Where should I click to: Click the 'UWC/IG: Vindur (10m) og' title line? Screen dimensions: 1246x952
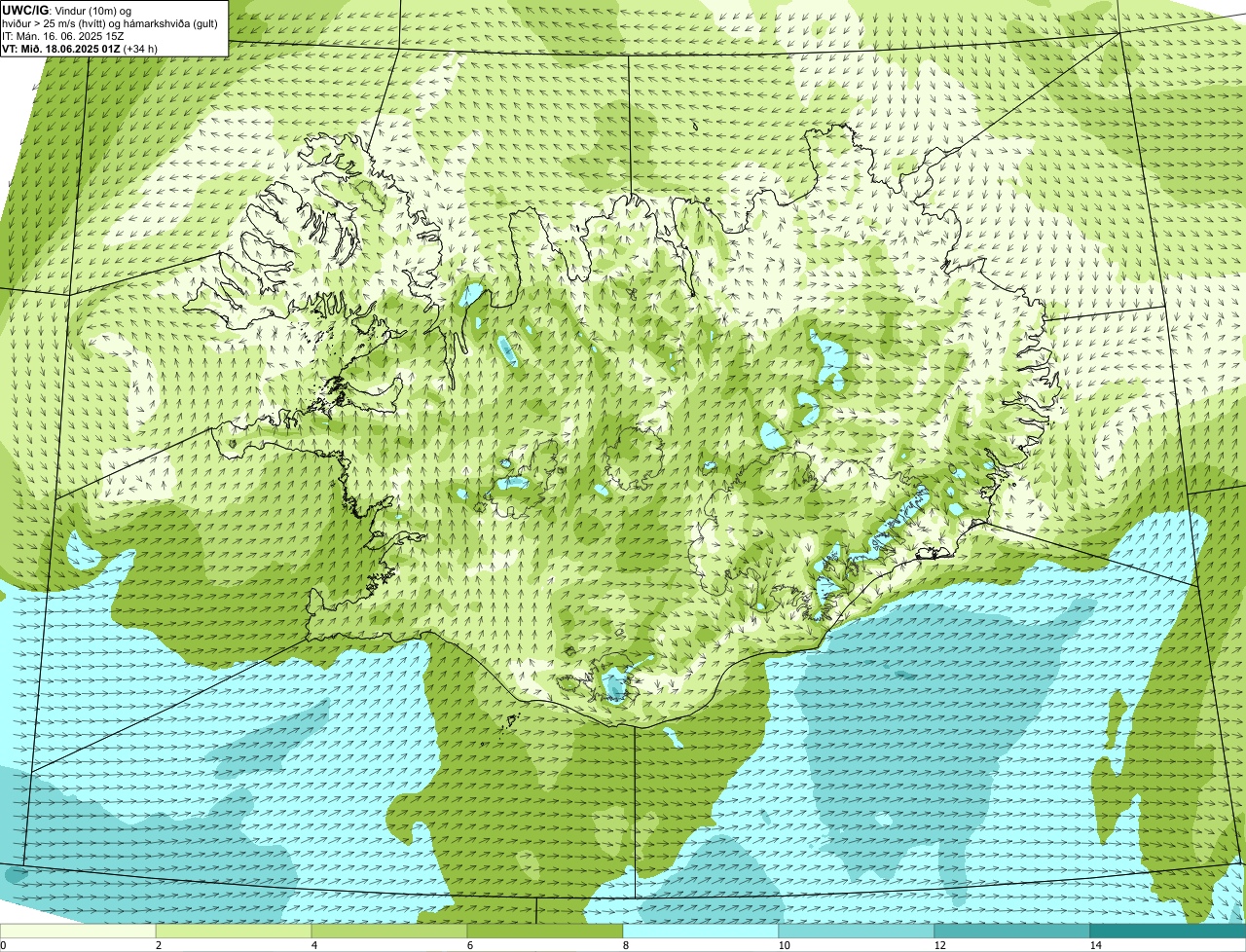click(x=67, y=10)
